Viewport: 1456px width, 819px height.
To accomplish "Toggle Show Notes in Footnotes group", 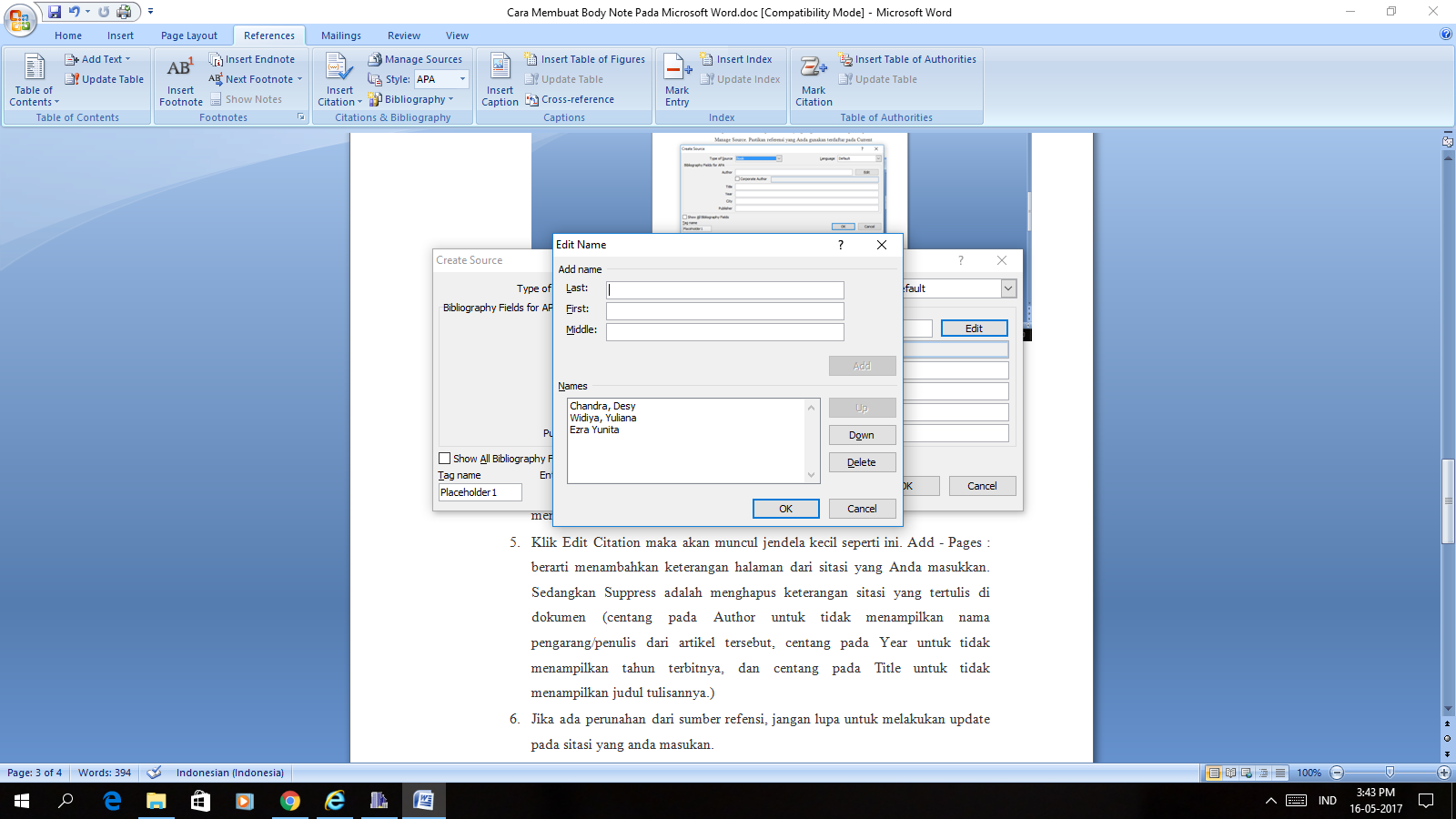I will [249, 98].
